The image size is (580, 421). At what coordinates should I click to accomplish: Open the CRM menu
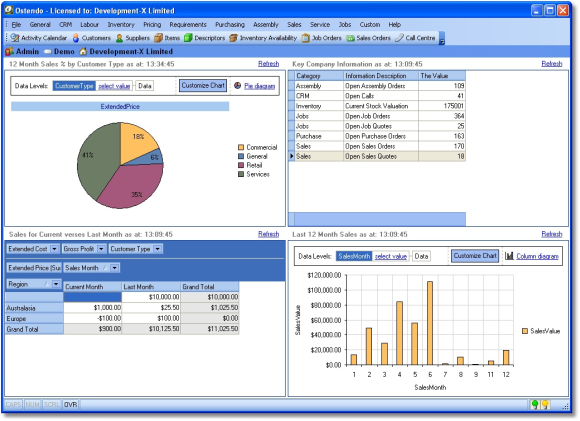click(x=65, y=25)
